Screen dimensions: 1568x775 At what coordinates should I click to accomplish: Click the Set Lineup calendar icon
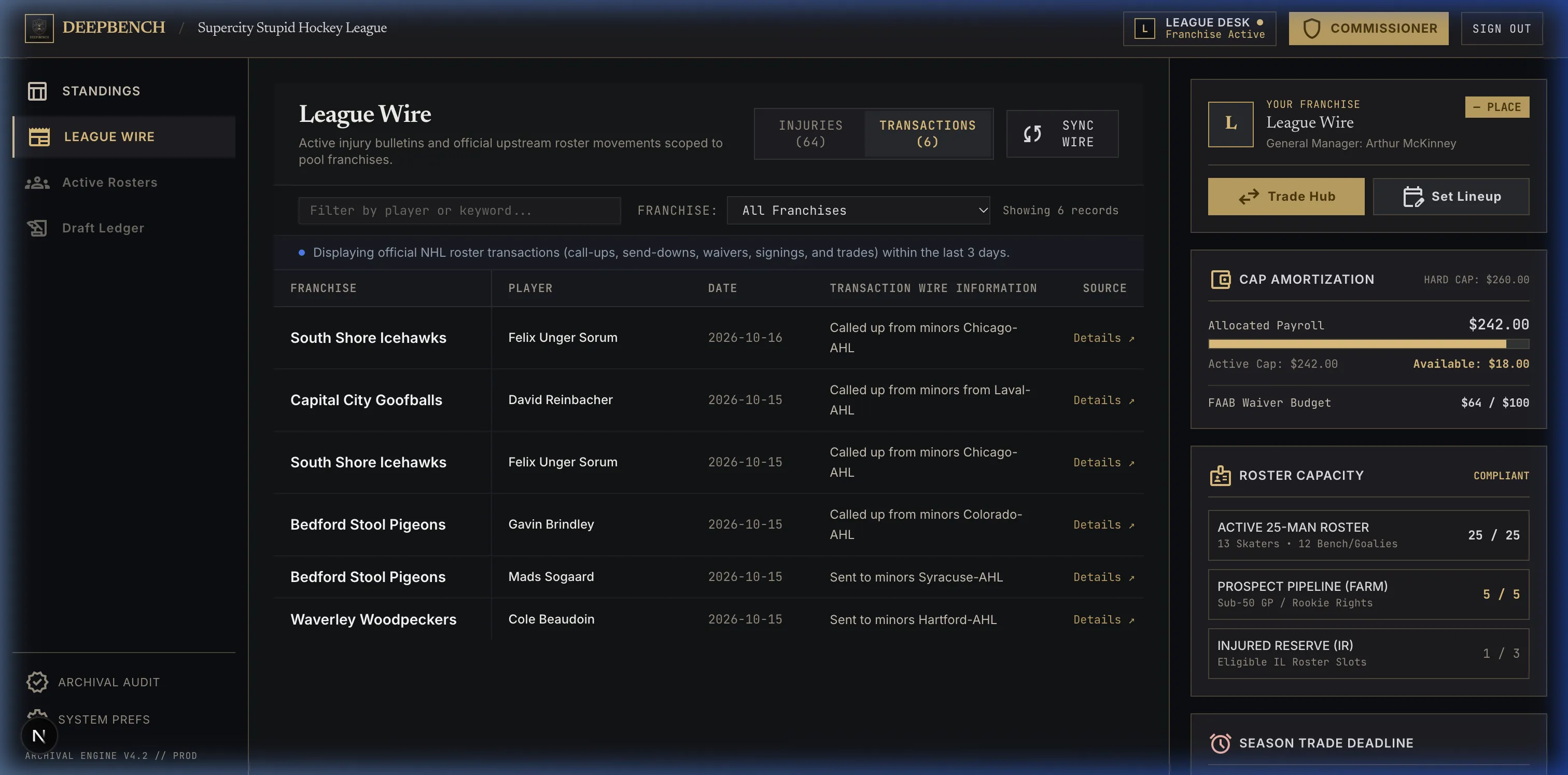point(1413,197)
